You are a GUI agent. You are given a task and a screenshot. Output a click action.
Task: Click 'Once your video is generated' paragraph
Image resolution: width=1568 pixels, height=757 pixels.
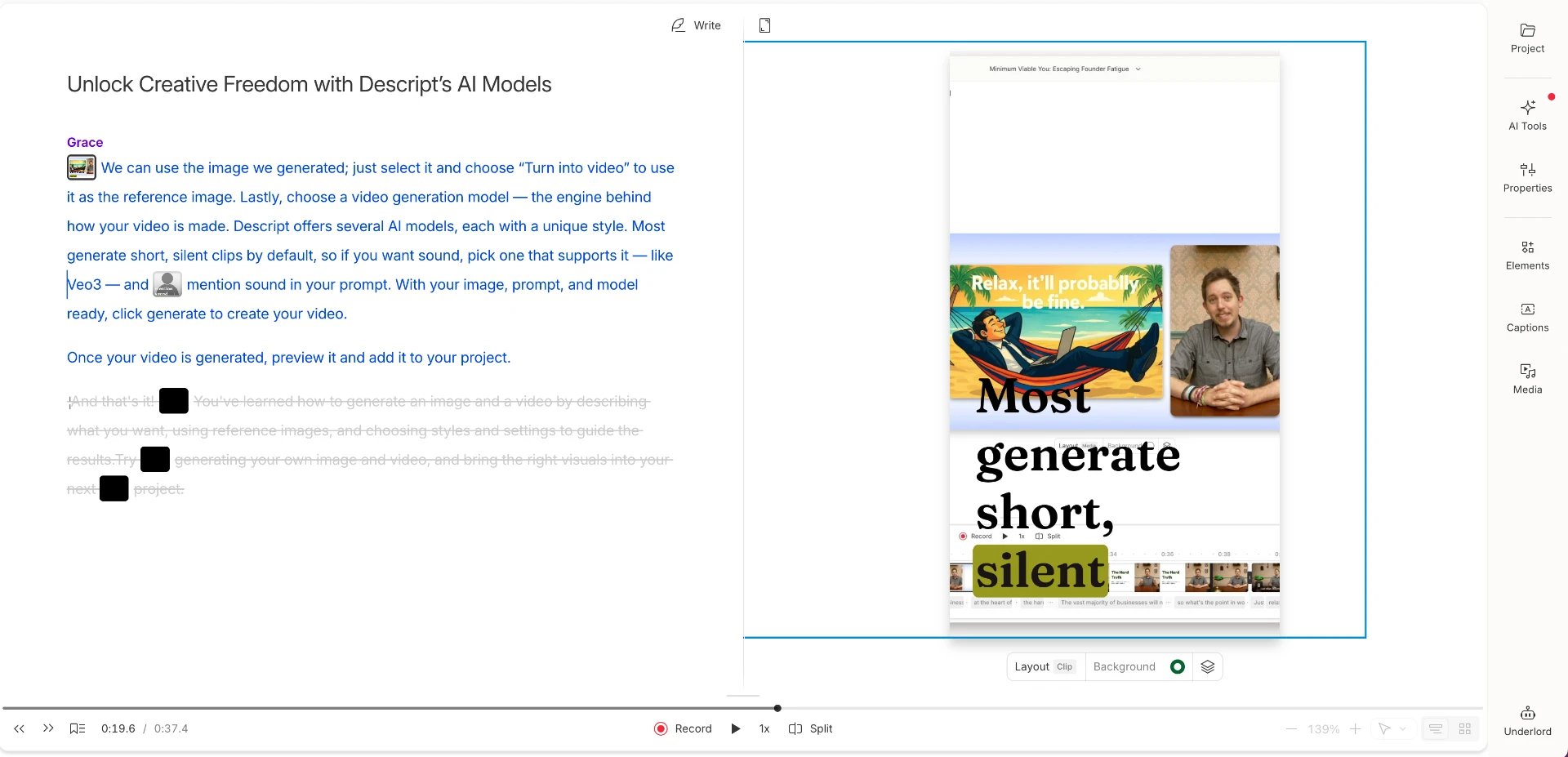click(288, 358)
